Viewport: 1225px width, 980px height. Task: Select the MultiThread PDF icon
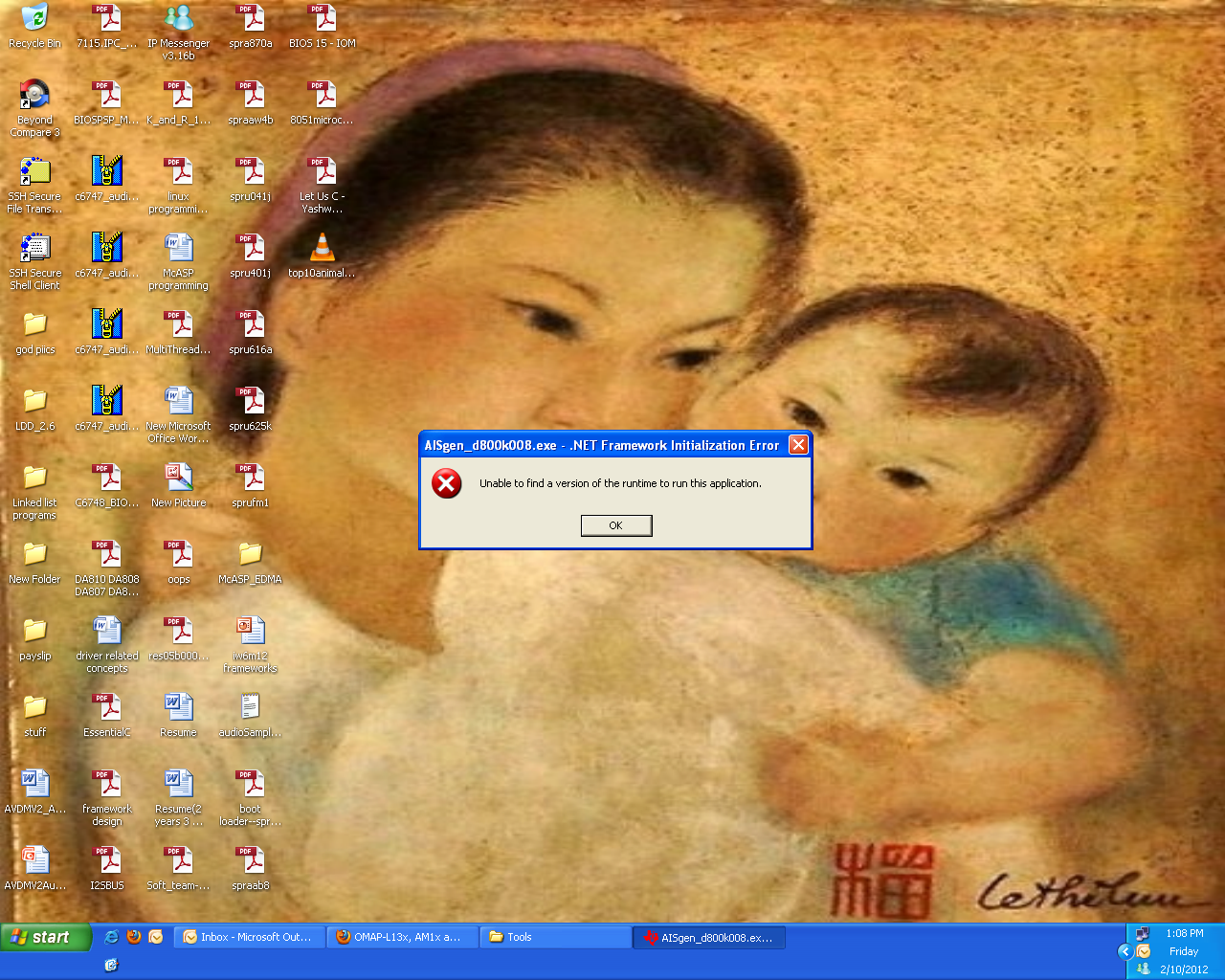coord(178,332)
